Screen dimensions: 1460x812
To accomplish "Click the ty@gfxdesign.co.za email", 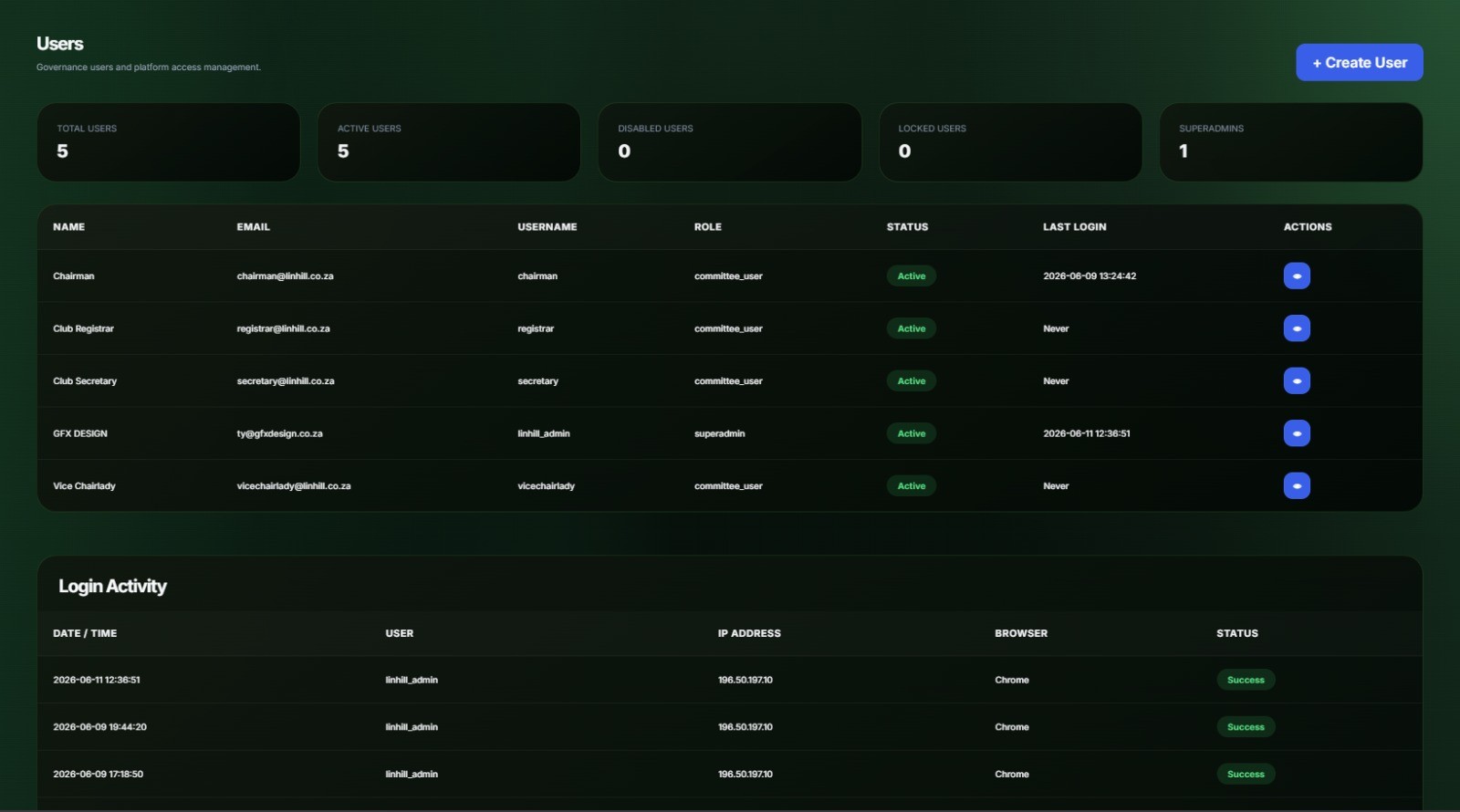I will click(280, 433).
